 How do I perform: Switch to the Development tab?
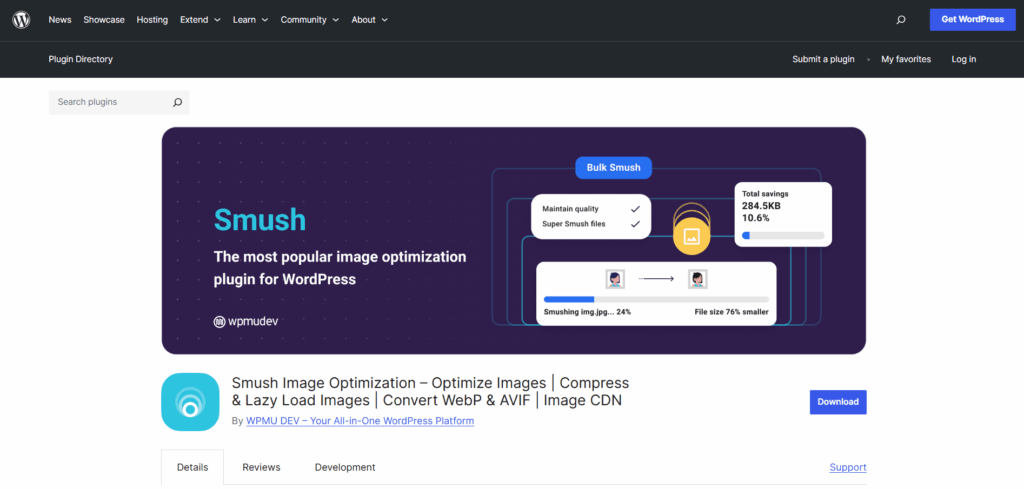pyautogui.click(x=345, y=467)
